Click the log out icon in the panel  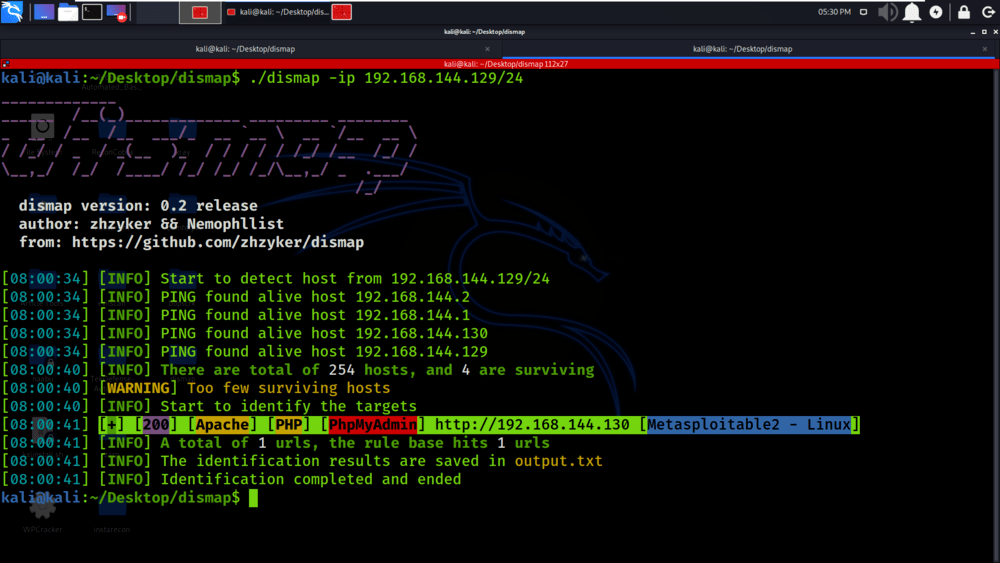pos(988,12)
